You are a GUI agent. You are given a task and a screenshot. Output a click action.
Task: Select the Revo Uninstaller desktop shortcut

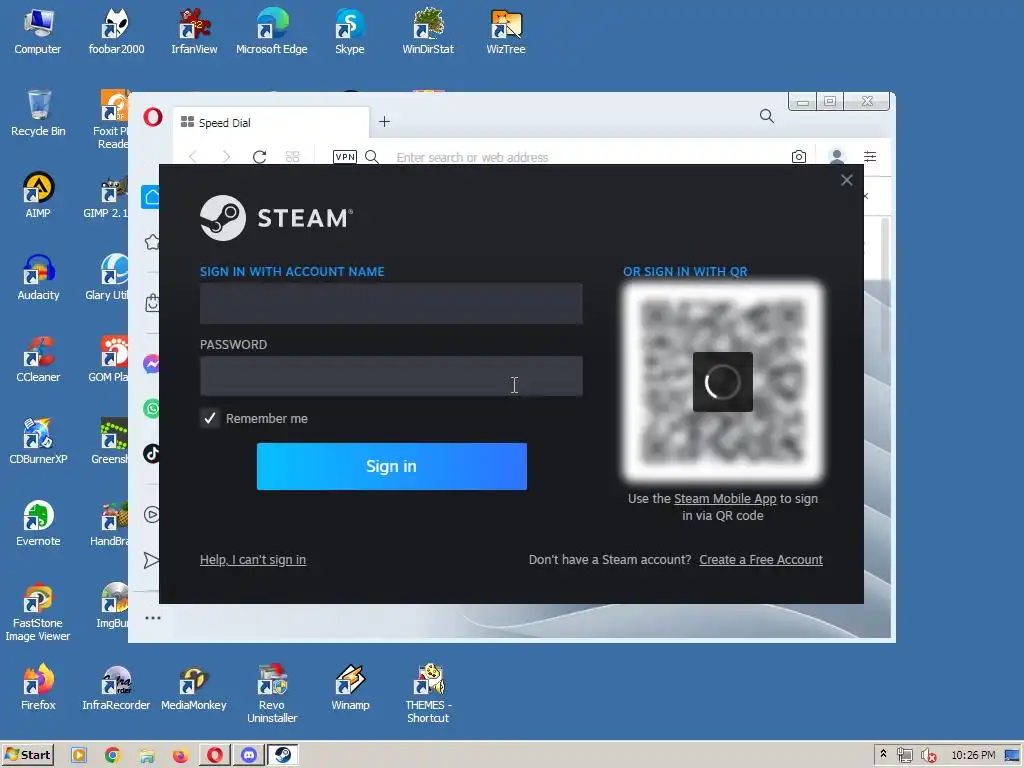(272, 694)
